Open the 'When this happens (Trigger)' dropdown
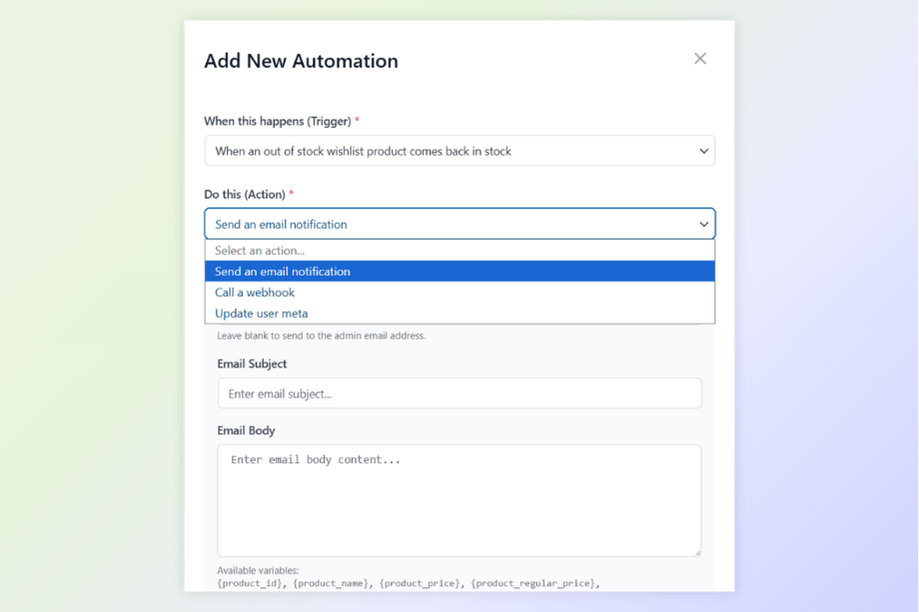The image size is (919, 612). pos(460,150)
